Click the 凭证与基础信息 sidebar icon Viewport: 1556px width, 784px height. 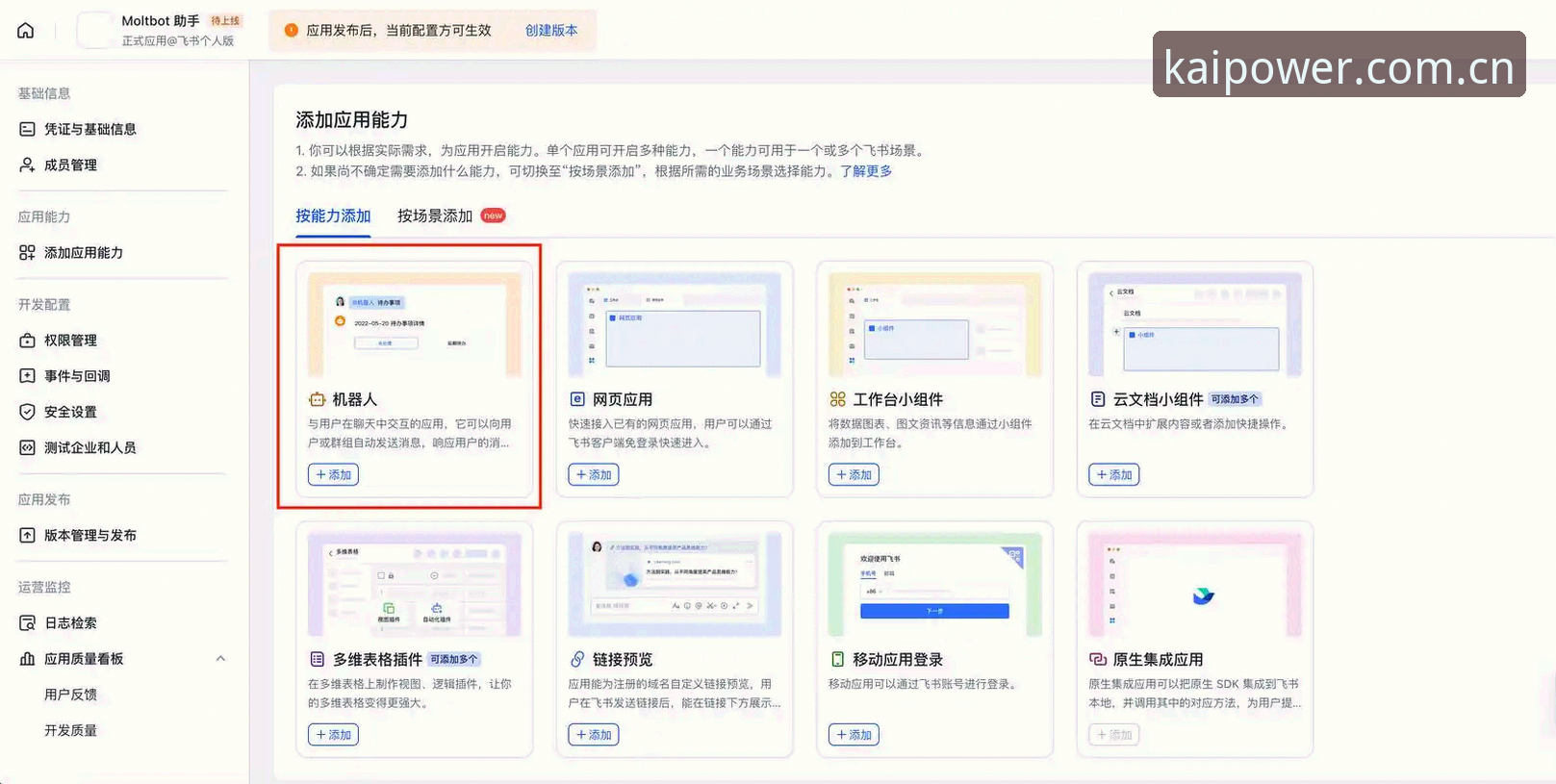coord(27,129)
